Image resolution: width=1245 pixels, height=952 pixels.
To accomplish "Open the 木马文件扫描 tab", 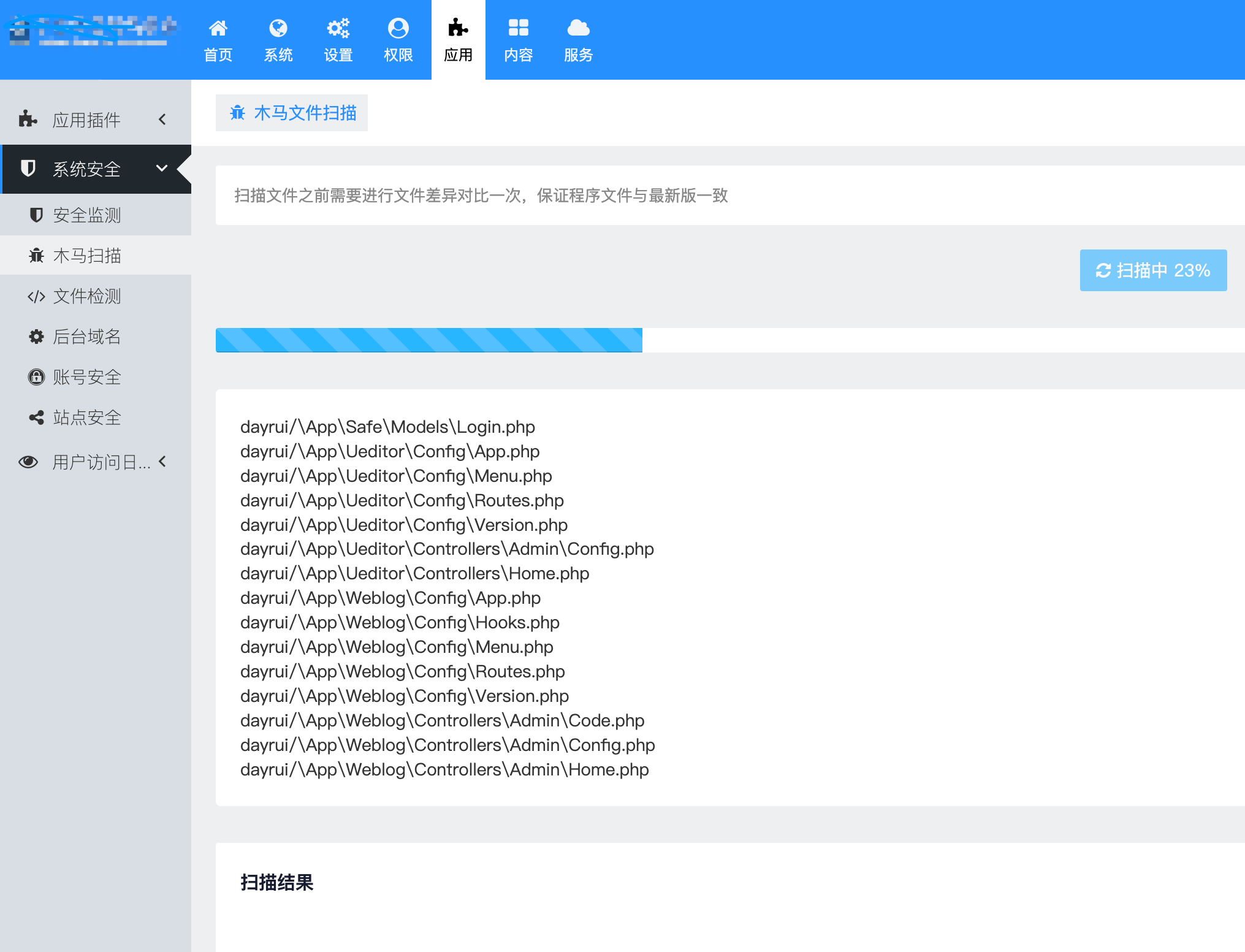I will tap(292, 113).
